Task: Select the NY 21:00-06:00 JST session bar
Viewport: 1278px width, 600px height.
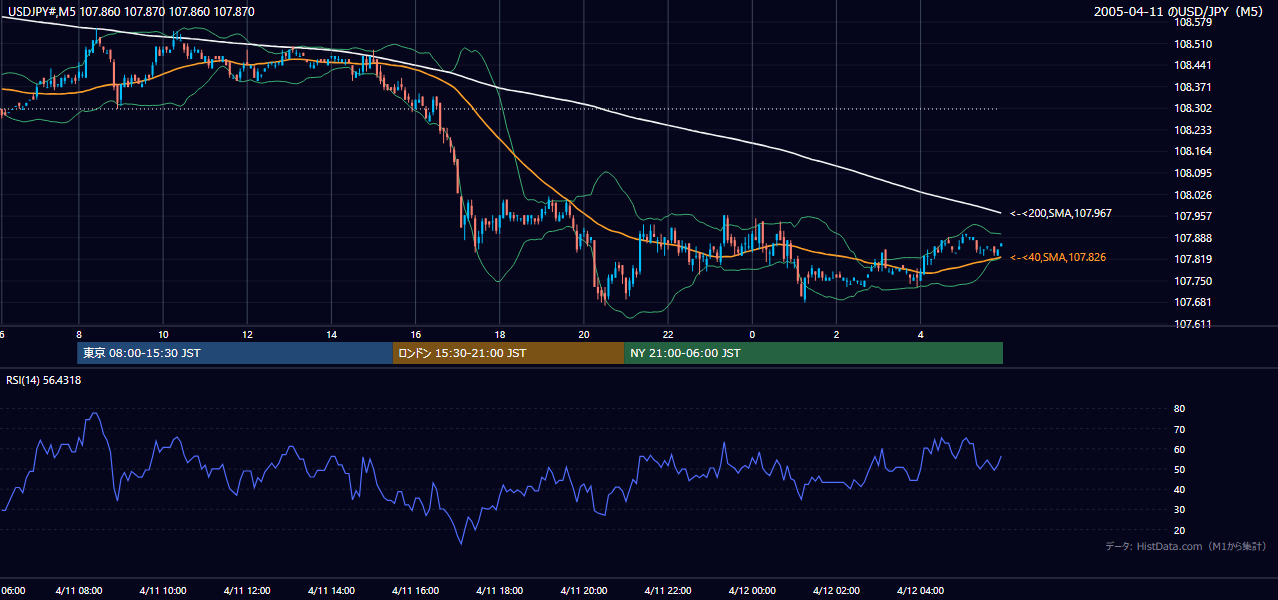Action: pos(813,353)
